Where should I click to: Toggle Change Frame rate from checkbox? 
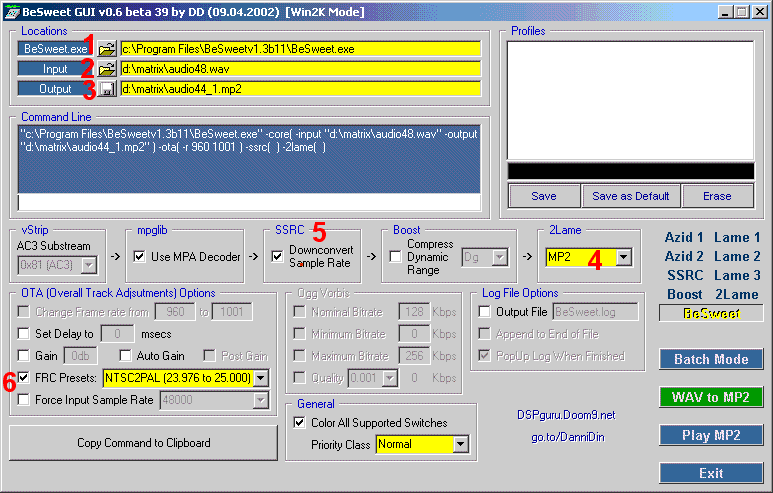point(23,312)
